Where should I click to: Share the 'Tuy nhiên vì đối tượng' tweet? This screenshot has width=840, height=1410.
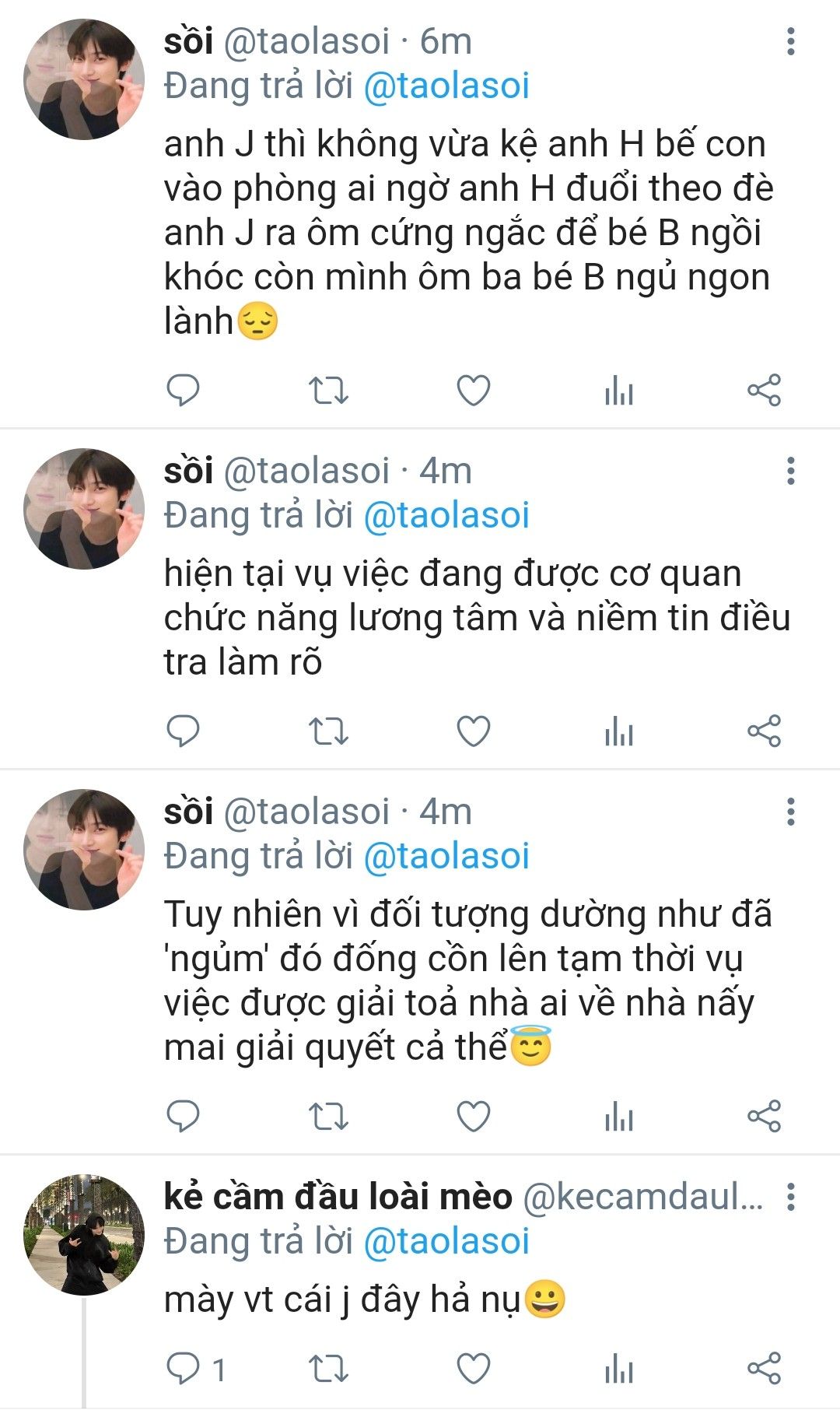coord(764,1116)
